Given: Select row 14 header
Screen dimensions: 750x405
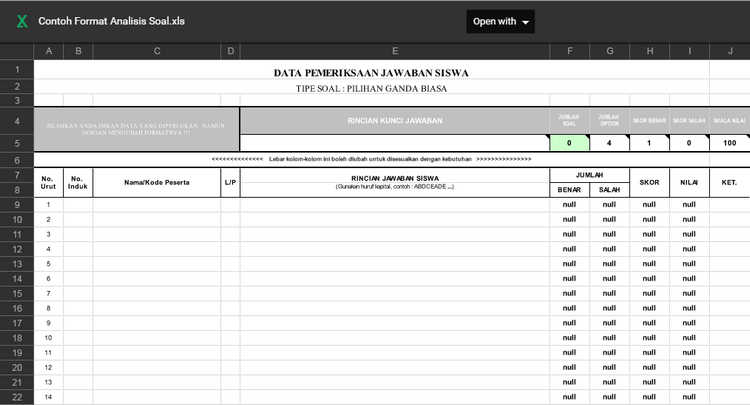Looking at the screenshot, I should (x=17, y=279).
